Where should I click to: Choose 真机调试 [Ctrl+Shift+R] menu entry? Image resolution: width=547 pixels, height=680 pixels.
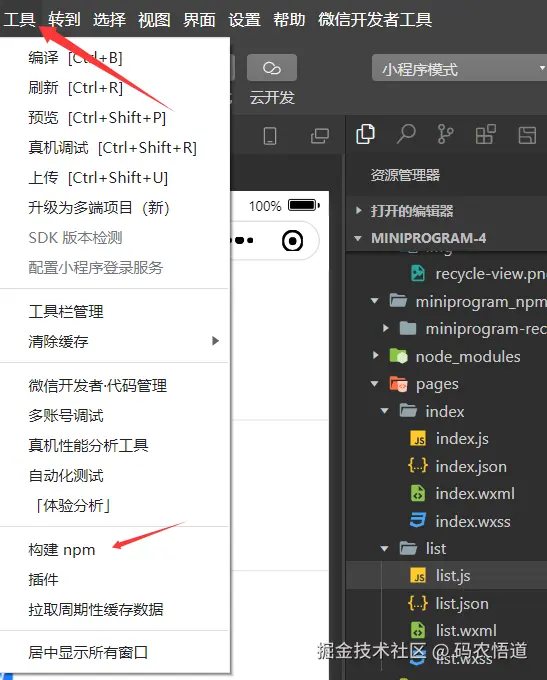(x=112, y=147)
